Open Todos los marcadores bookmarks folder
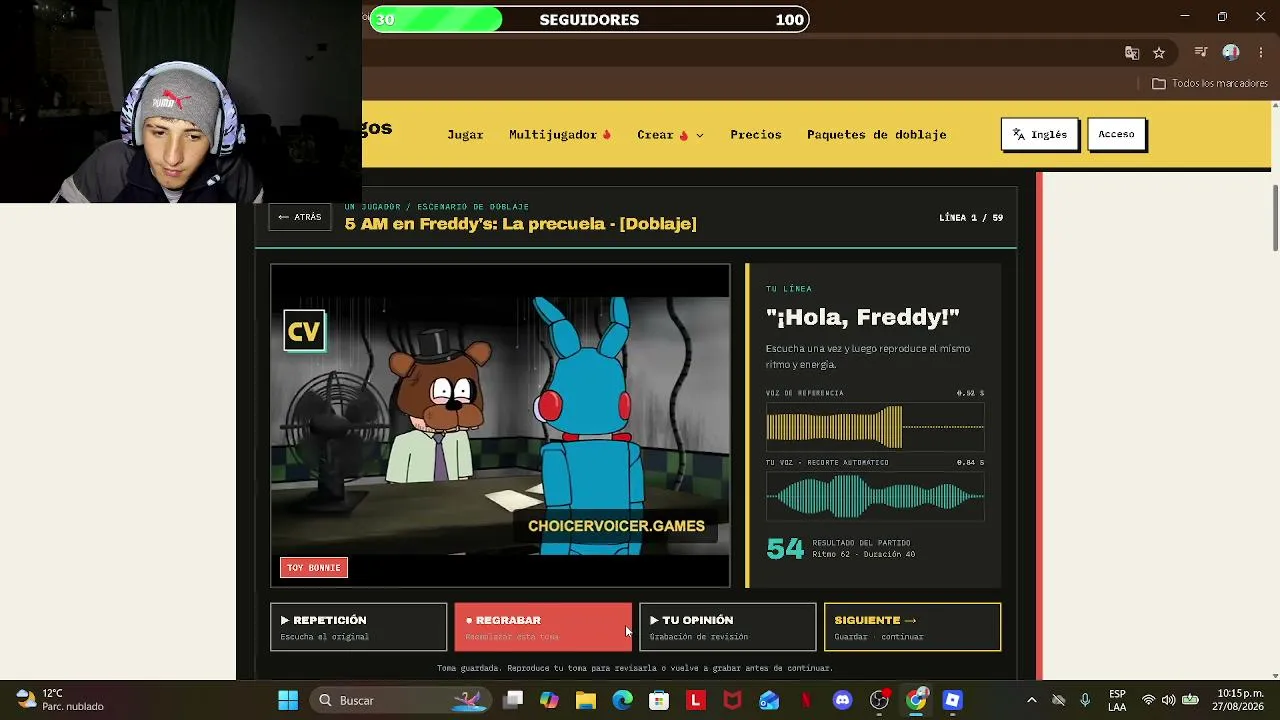The width and height of the screenshot is (1280, 720). coord(1210,84)
